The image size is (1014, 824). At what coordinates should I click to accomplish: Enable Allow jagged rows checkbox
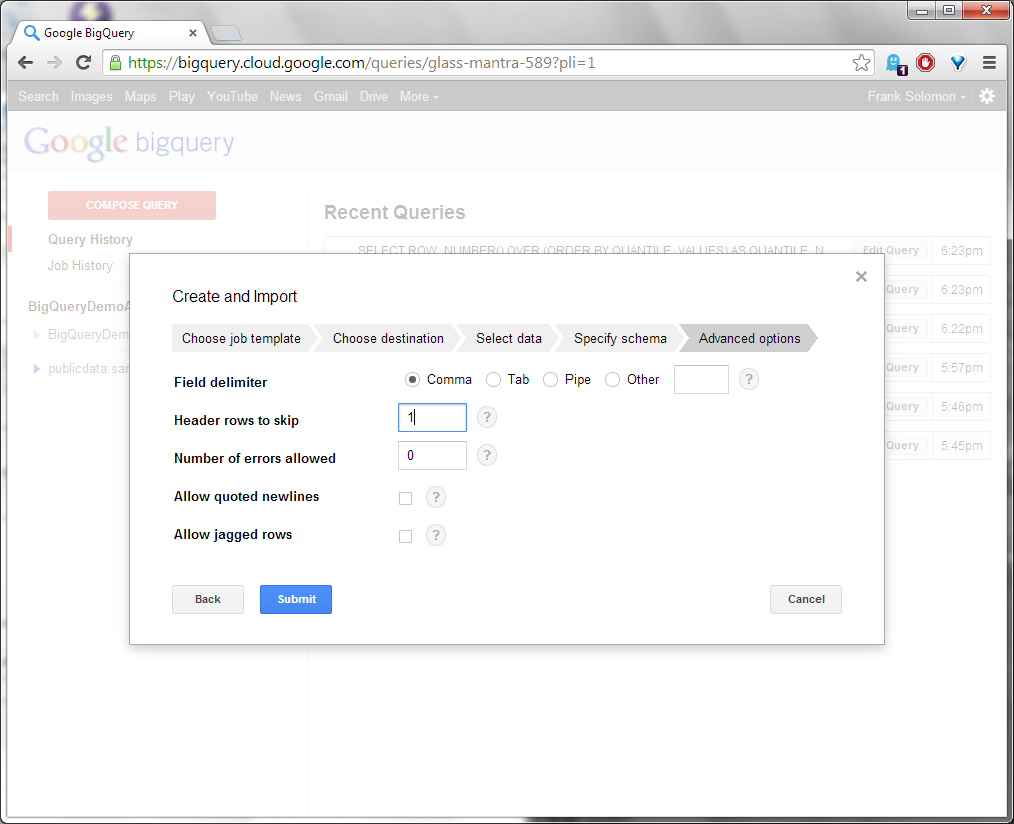click(x=405, y=536)
